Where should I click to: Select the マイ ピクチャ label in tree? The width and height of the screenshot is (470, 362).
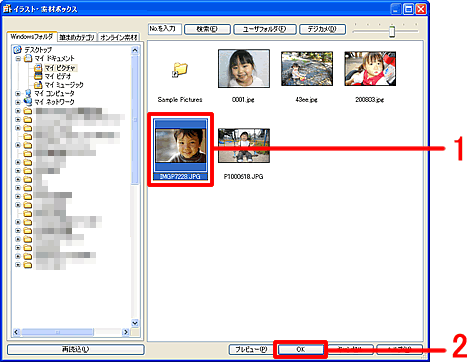60,68
